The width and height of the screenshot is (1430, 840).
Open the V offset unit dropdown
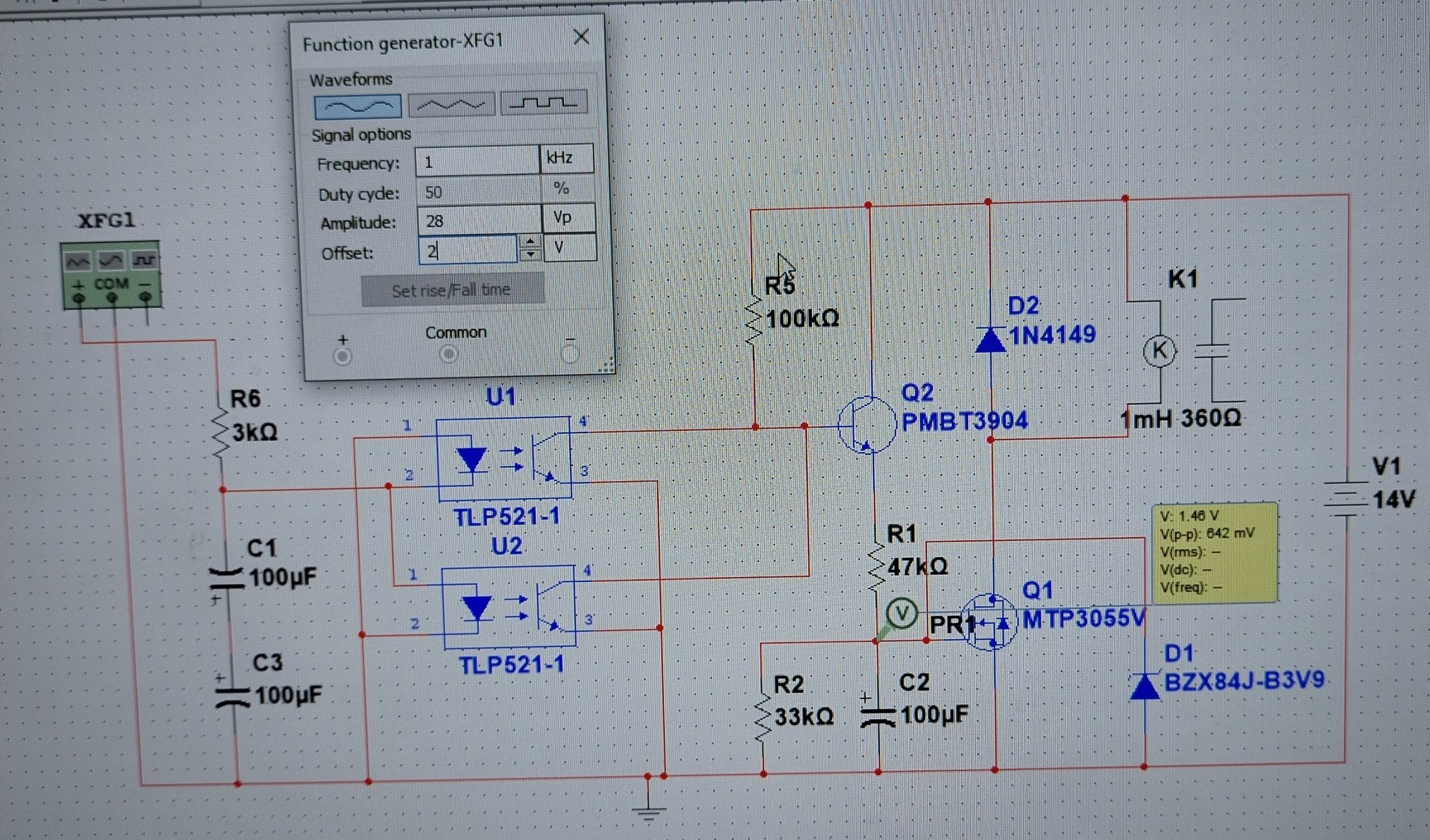(x=569, y=248)
